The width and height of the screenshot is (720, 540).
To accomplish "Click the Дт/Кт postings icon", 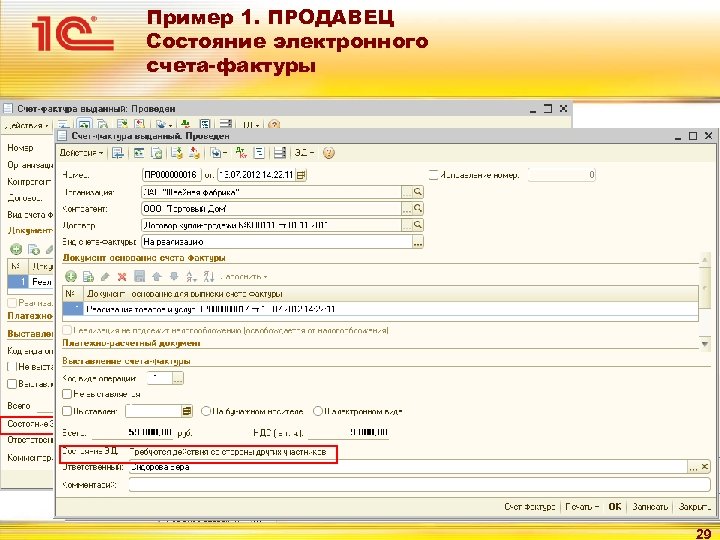I will 241,153.
